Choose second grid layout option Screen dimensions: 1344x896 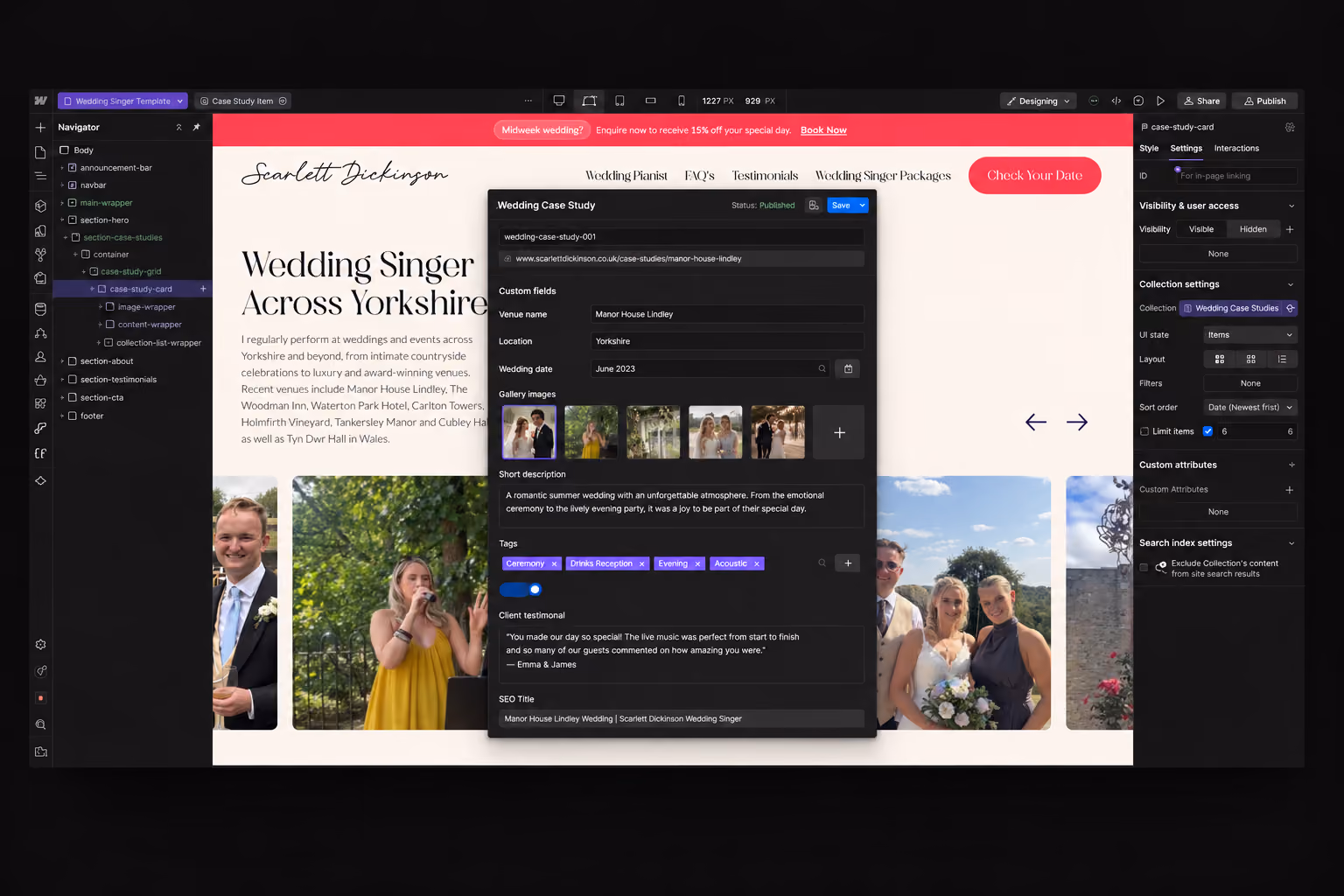(1251, 359)
